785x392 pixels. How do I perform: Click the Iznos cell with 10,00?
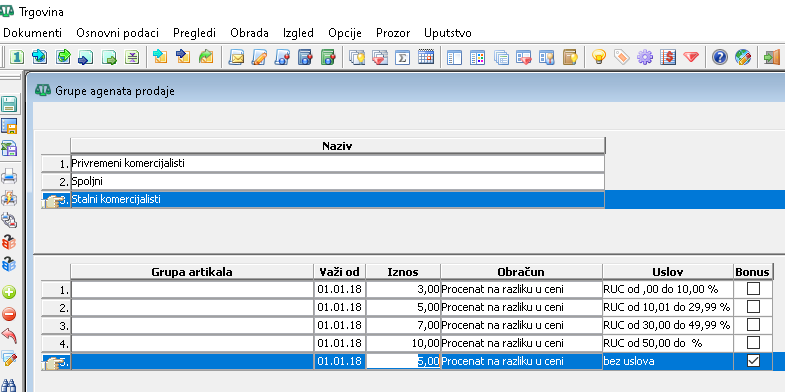pos(403,343)
